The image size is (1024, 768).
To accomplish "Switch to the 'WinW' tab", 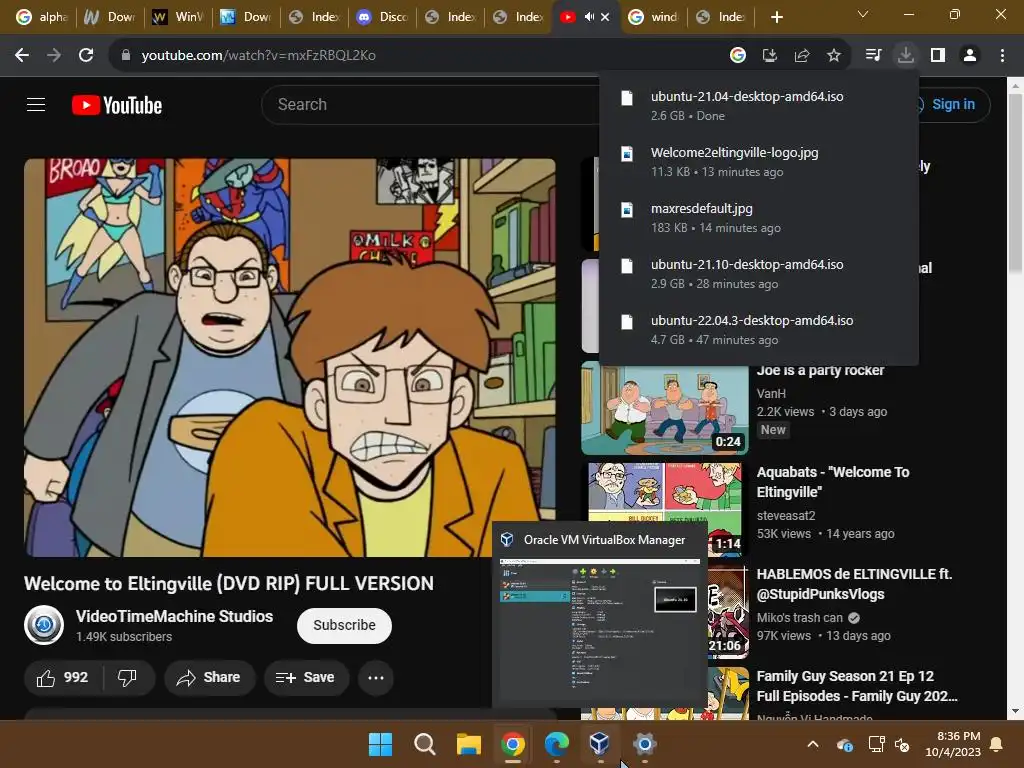I will pyautogui.click(x=178, y=17).
